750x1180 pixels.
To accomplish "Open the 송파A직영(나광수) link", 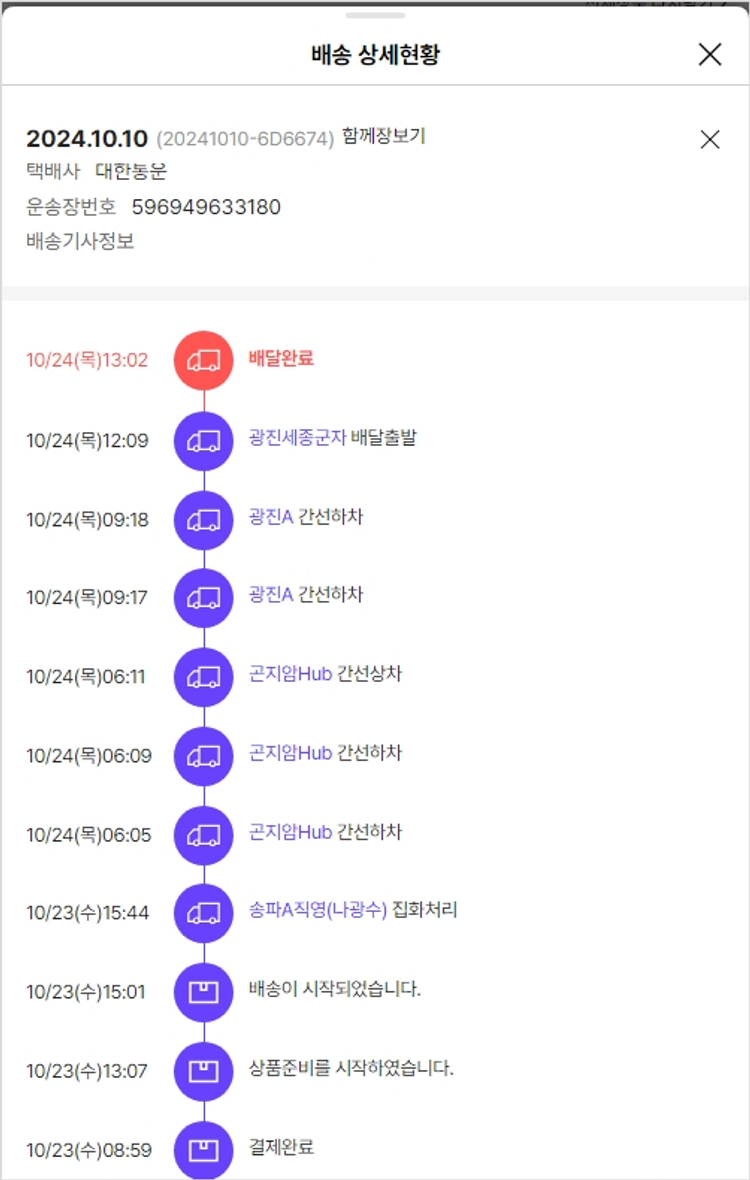I will click(317, 911).
